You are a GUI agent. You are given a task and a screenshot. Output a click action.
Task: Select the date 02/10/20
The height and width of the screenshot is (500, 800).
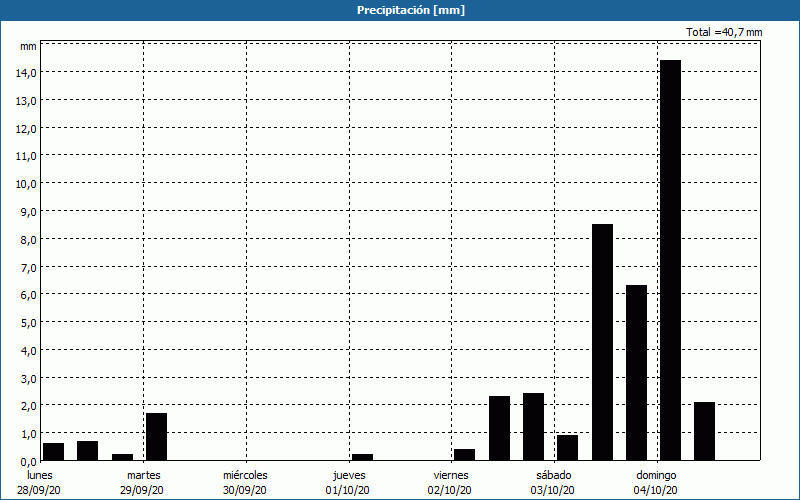coord(450,490)
